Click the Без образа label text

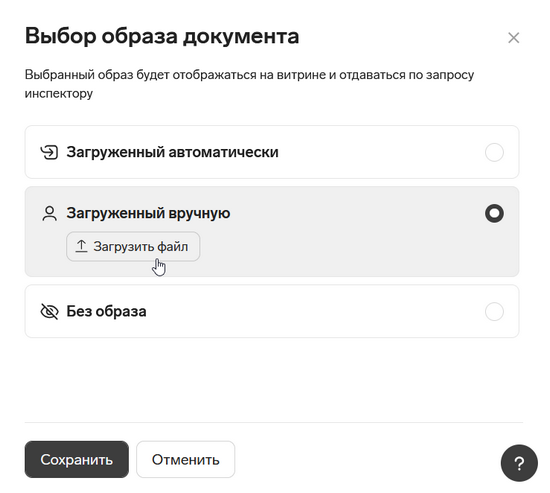[x=106, y=311]
